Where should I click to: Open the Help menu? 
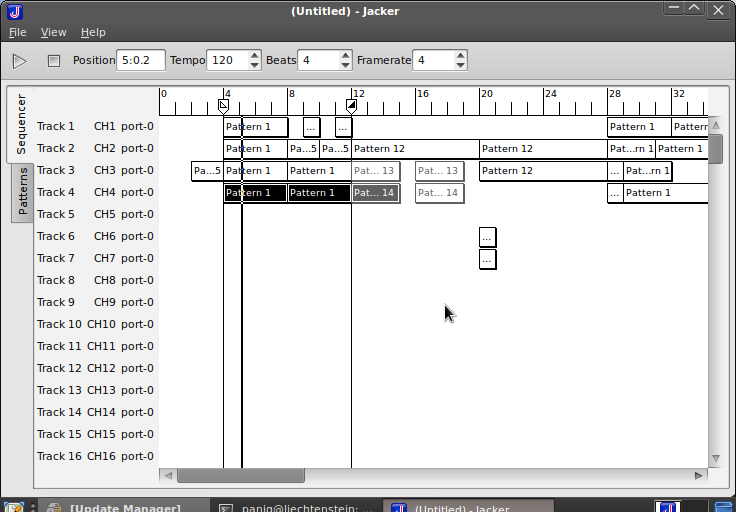[93, 32]
